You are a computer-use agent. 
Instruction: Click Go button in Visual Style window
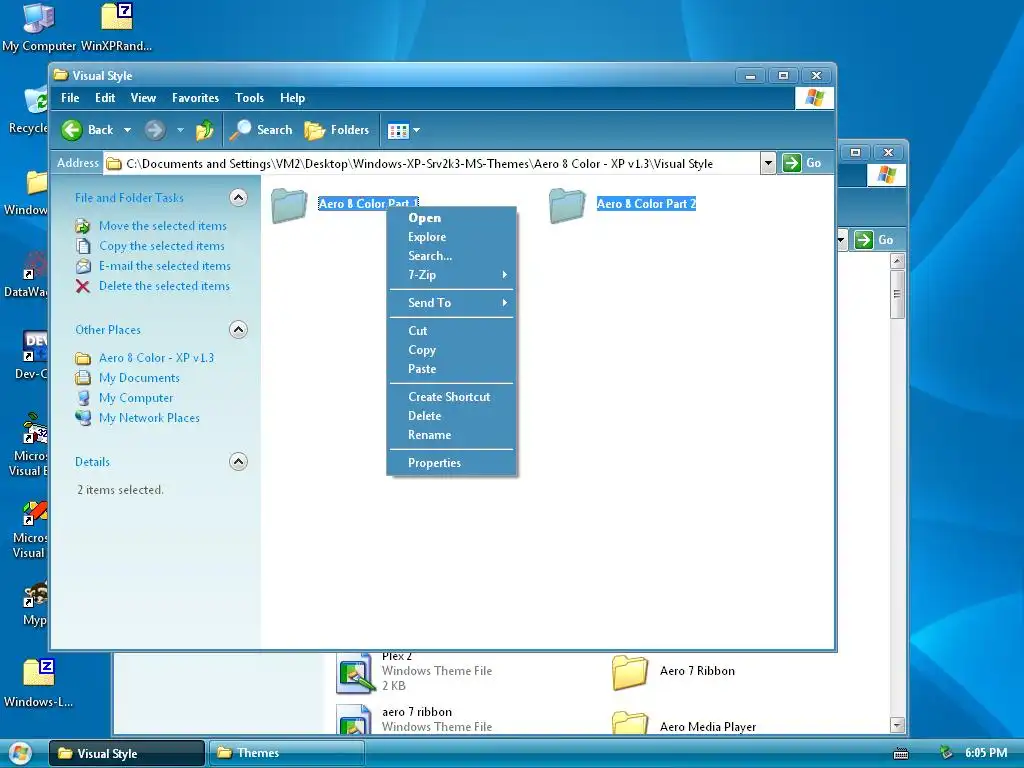point(803,163)
